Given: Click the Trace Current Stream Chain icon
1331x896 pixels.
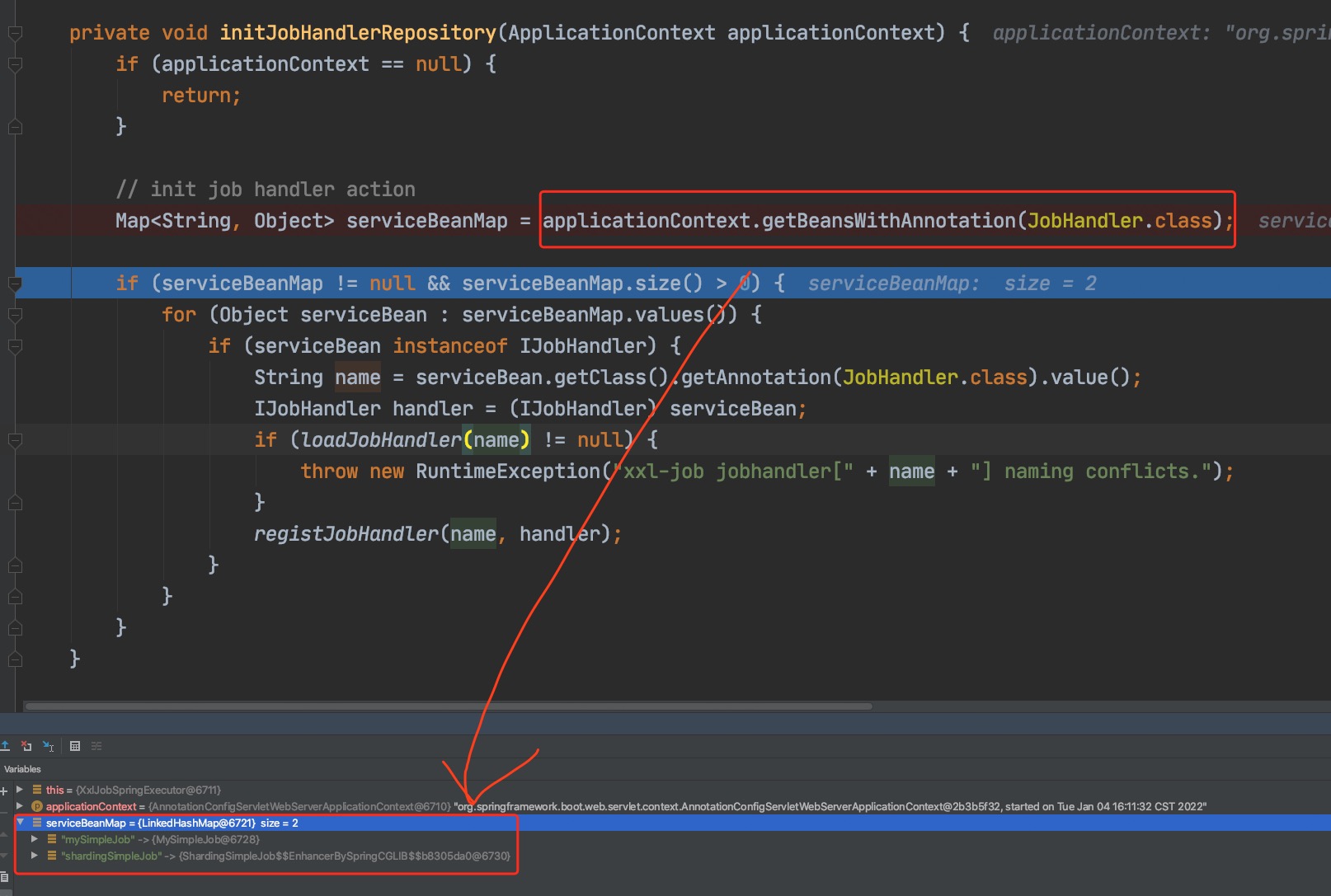Looking at the screenshot, I should [x=96, y=746].
